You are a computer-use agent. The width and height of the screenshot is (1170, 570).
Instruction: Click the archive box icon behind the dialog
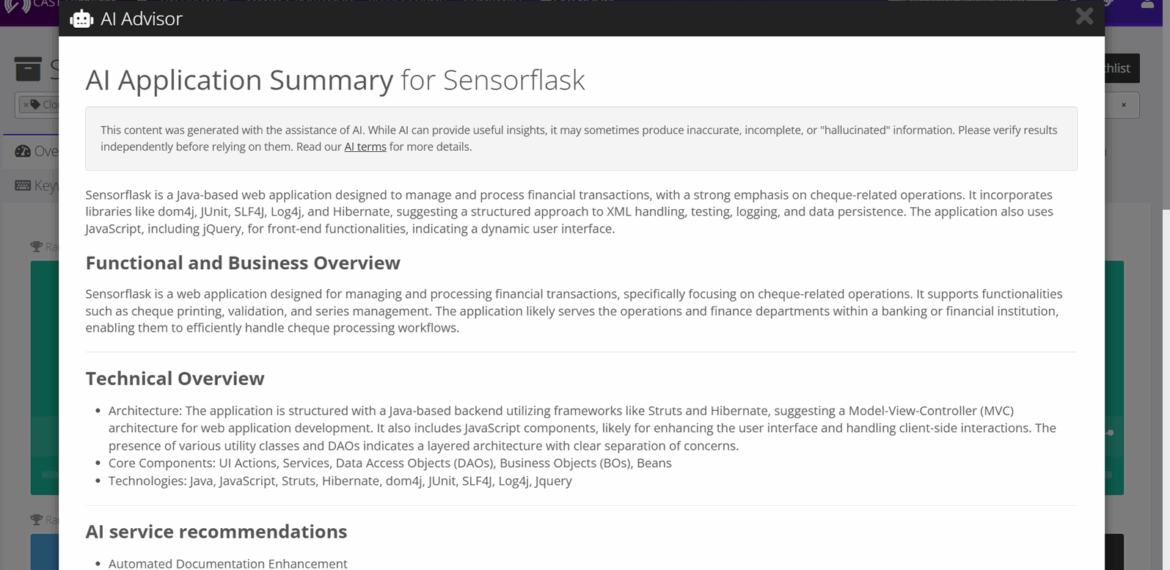click(x=28, y=69)
